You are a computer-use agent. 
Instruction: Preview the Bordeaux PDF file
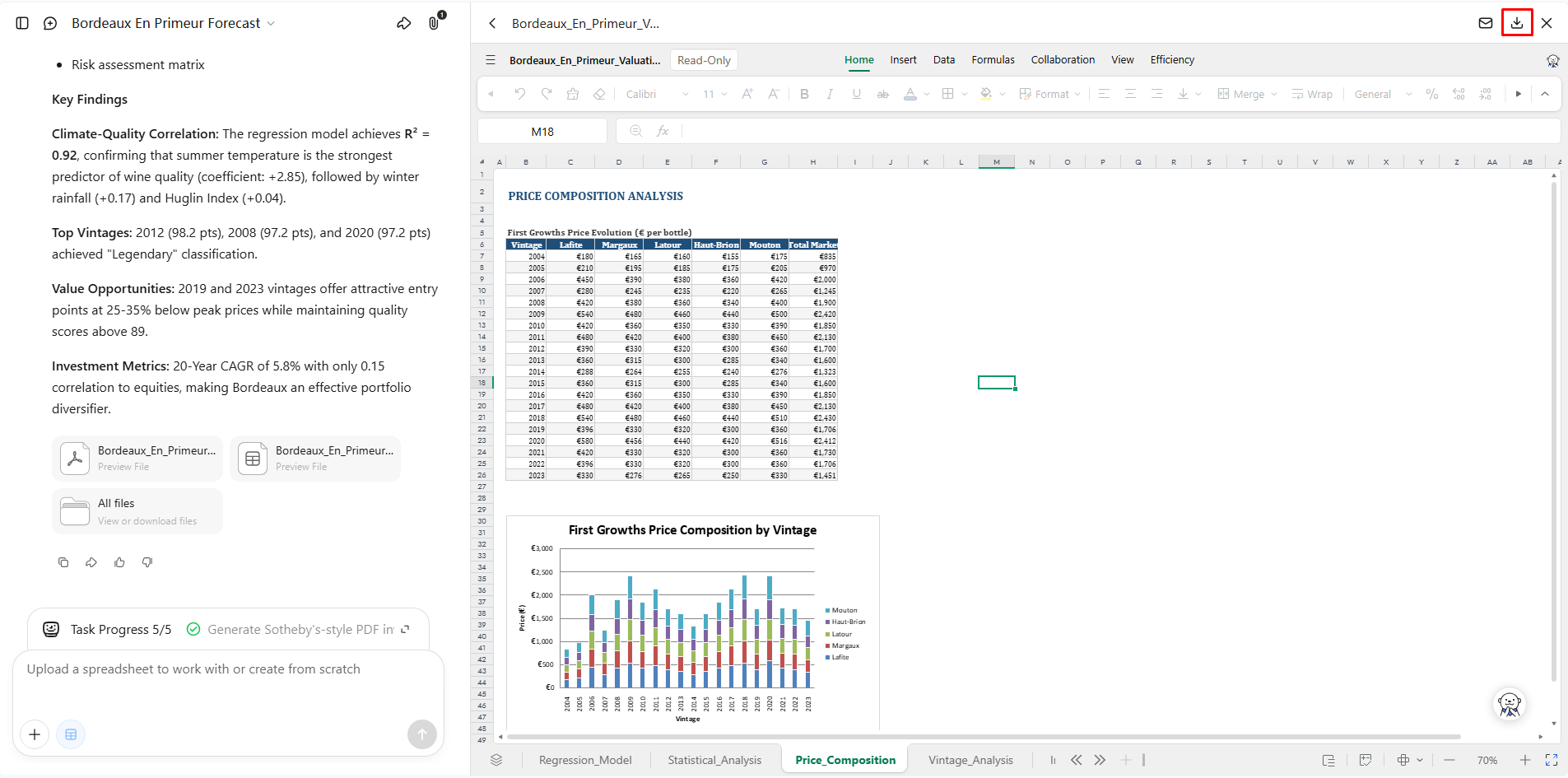click(x=137, y=459)
